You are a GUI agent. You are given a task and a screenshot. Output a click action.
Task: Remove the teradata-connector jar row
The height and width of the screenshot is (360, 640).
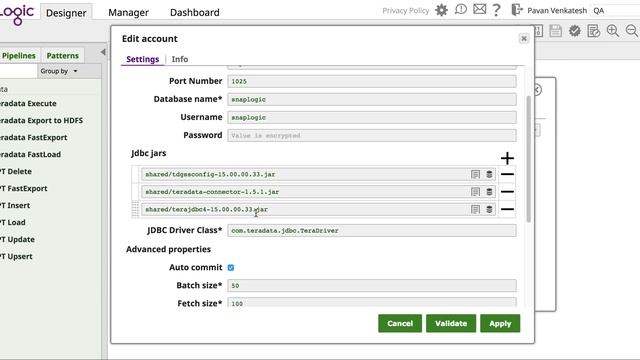point(507,192)
